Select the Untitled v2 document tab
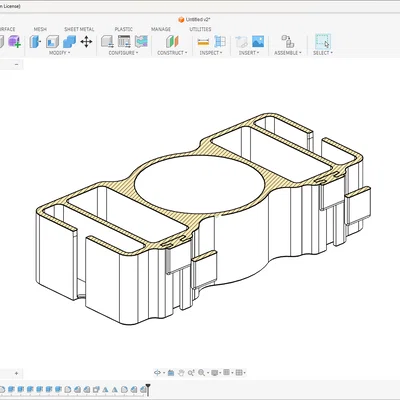 [x=195, y=20]
